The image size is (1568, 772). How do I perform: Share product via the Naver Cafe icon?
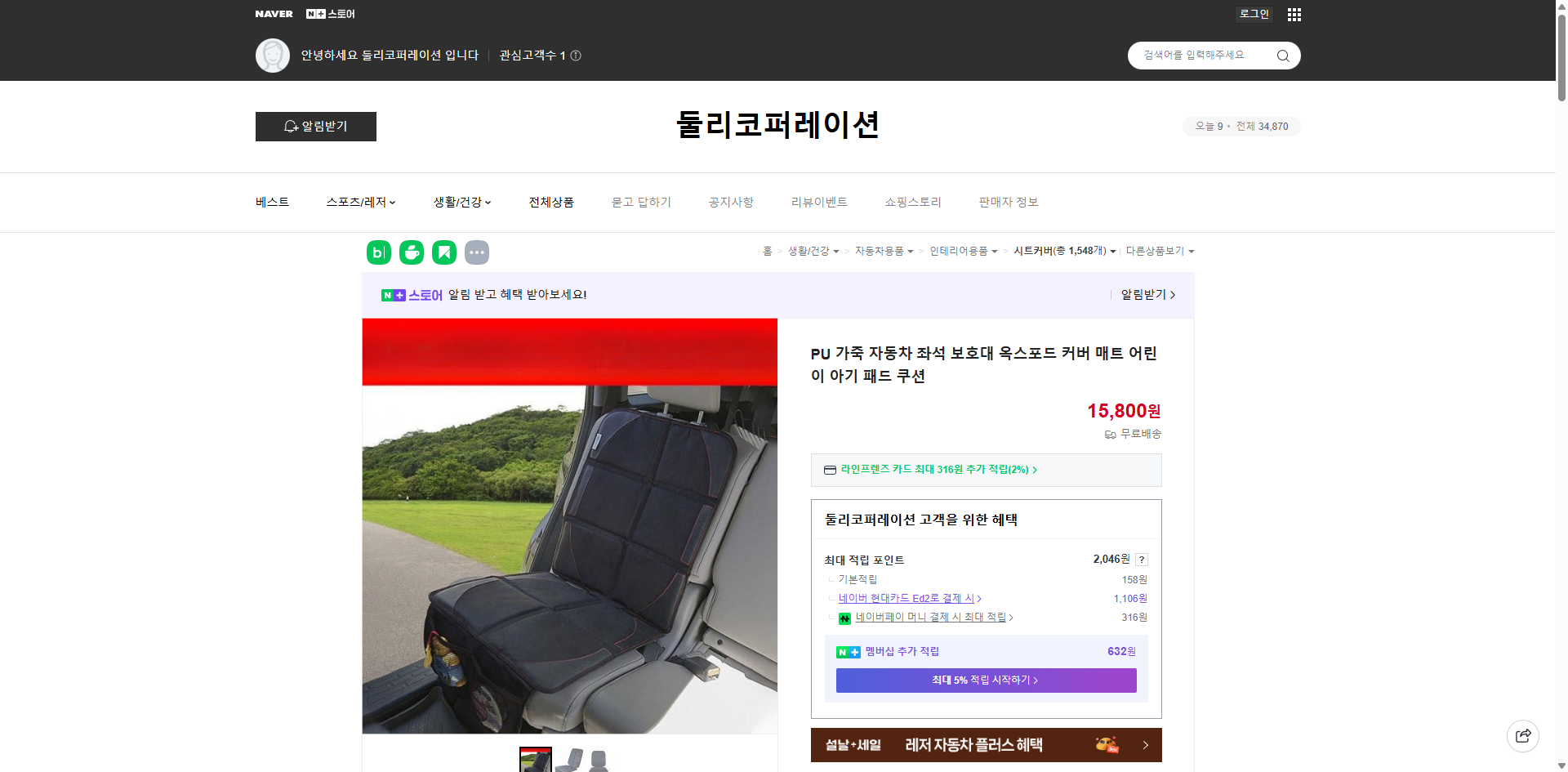(411, 252)
